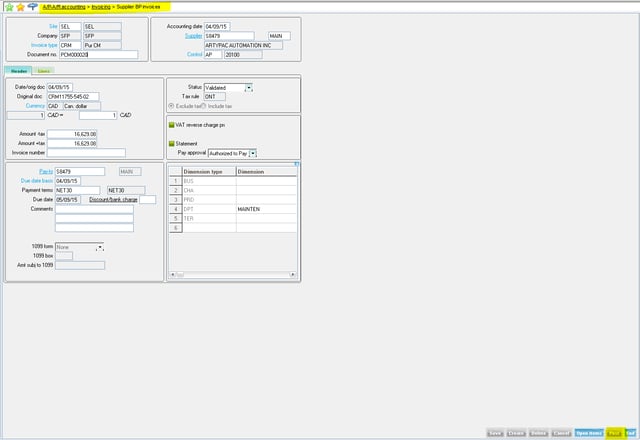This screenshot has height=440, width=640.
Task: Open the Status dropdown
Action: click(249, 88)
